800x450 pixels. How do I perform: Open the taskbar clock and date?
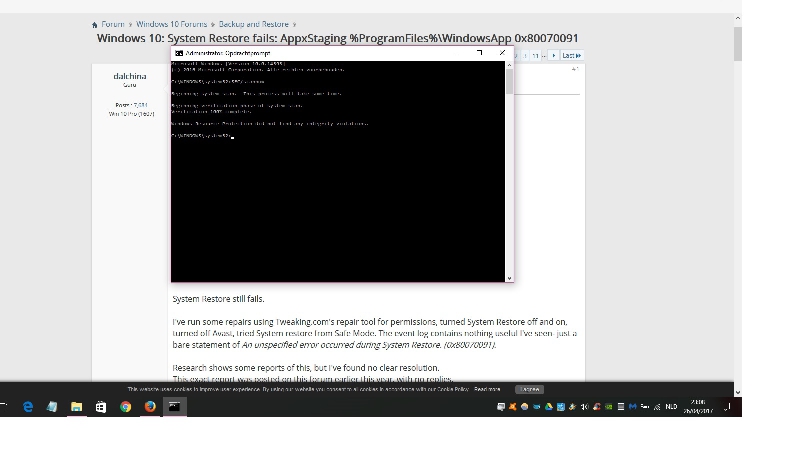click(698, 407)
